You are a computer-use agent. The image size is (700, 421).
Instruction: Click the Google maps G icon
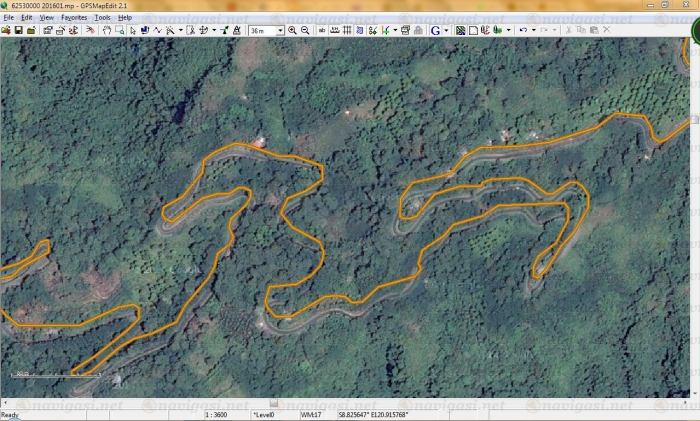click(435, 30)
